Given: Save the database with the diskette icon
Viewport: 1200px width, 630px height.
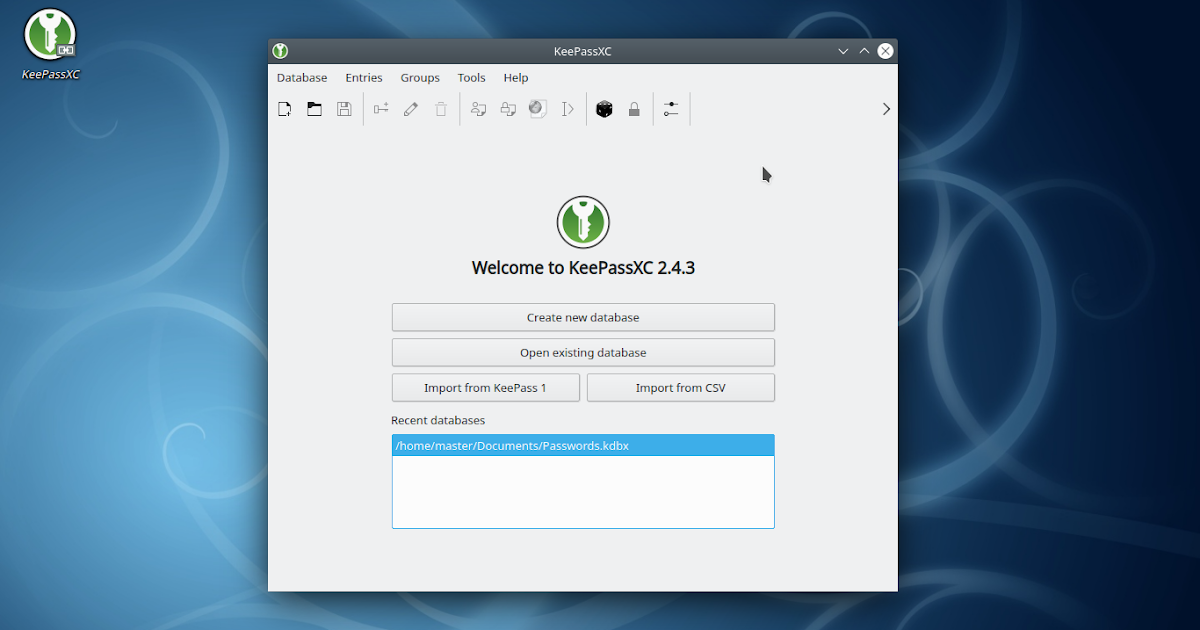Looking at the screenshot, I should click(344, 108).
